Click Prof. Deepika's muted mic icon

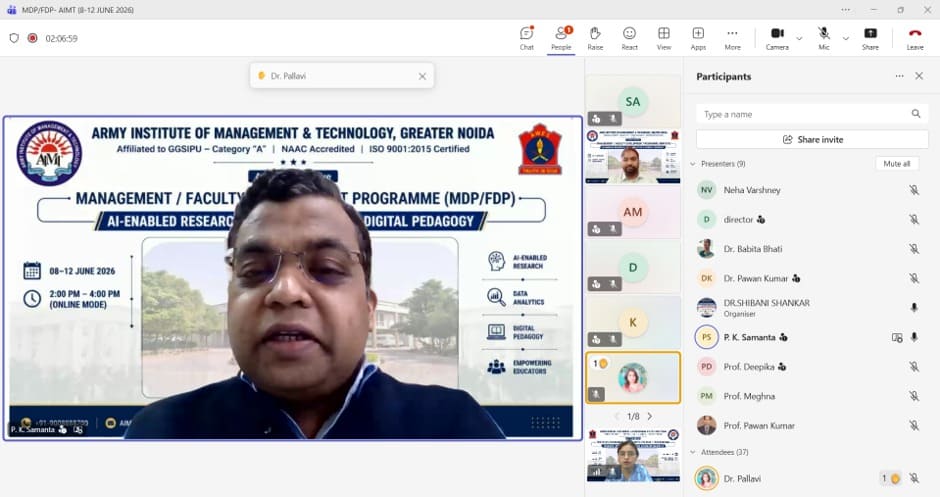pyautogui.click(x=914, y=366)
